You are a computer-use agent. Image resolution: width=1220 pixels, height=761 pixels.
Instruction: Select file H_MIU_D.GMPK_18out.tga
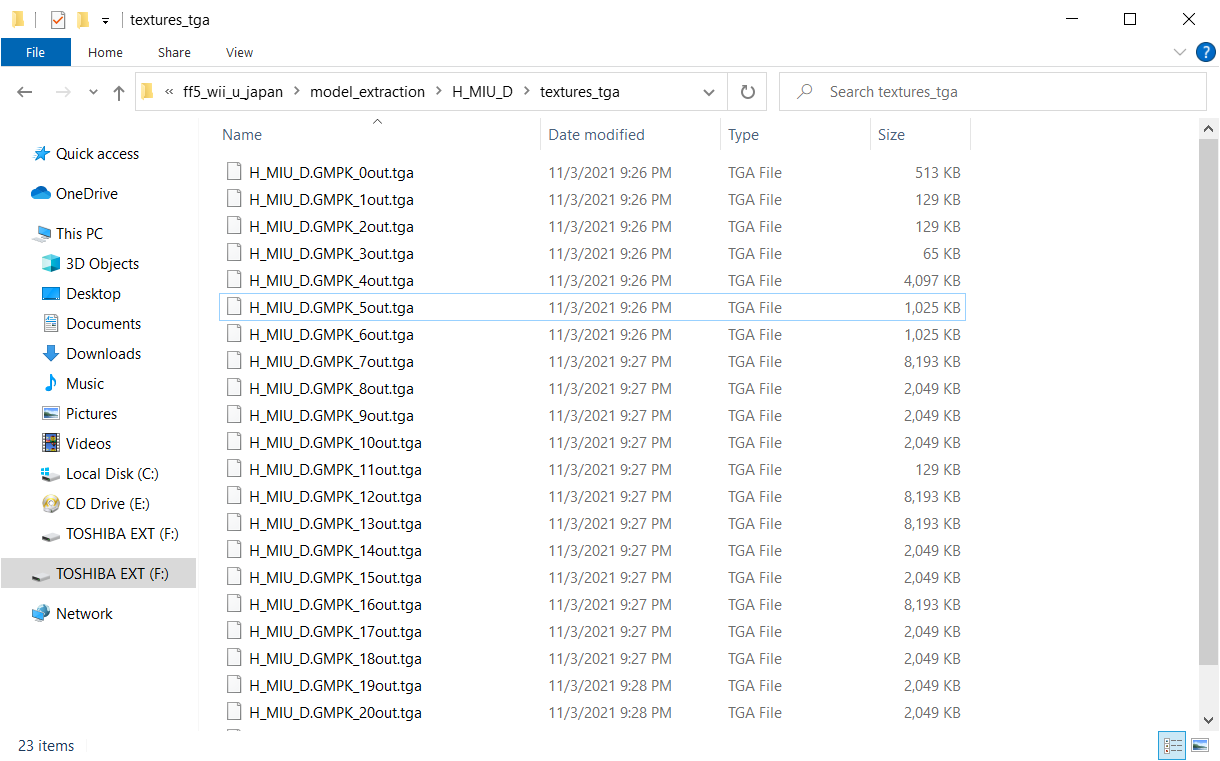click(335, 659)
